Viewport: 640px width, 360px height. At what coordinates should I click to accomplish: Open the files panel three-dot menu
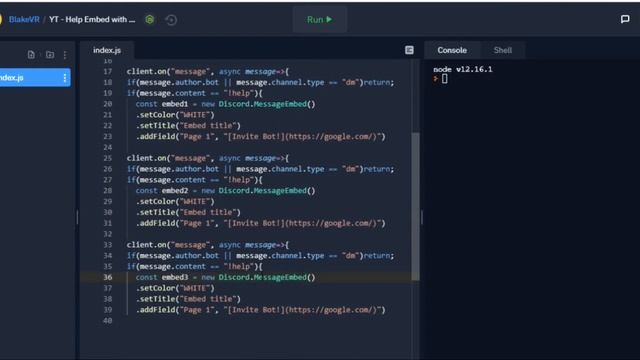[65, 55]
